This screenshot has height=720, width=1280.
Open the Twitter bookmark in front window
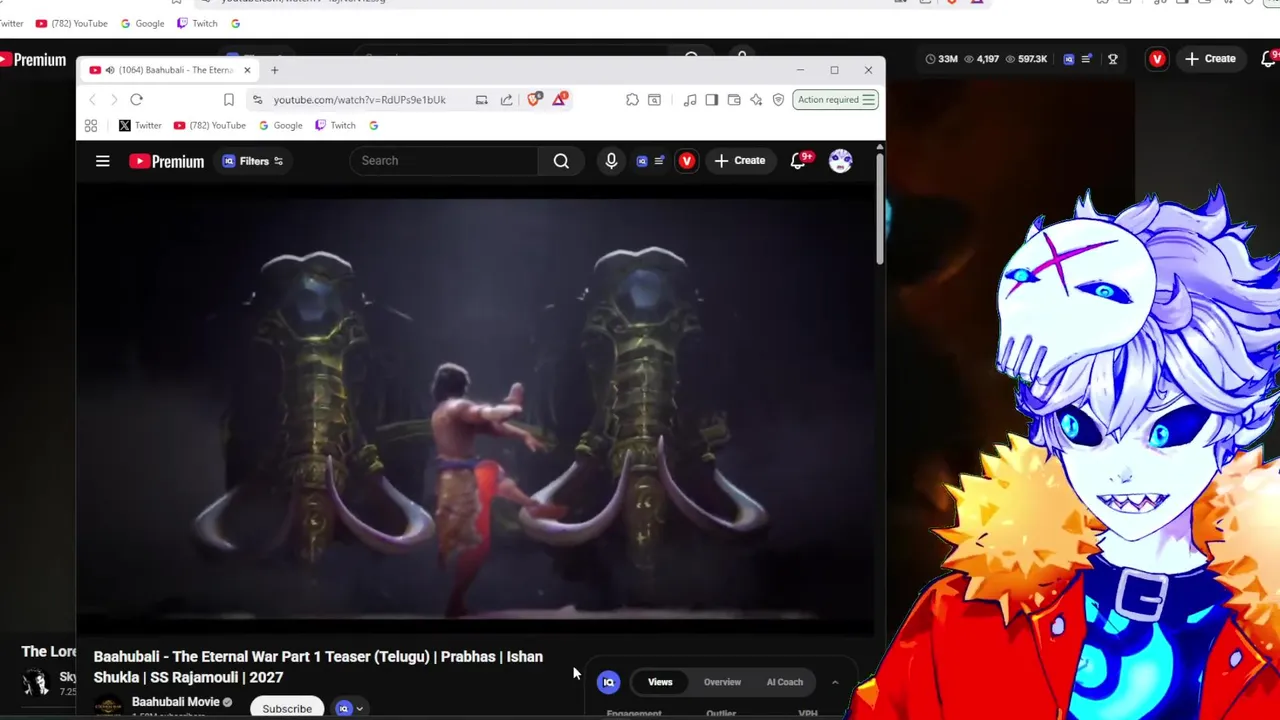click(x=140, y=125)
